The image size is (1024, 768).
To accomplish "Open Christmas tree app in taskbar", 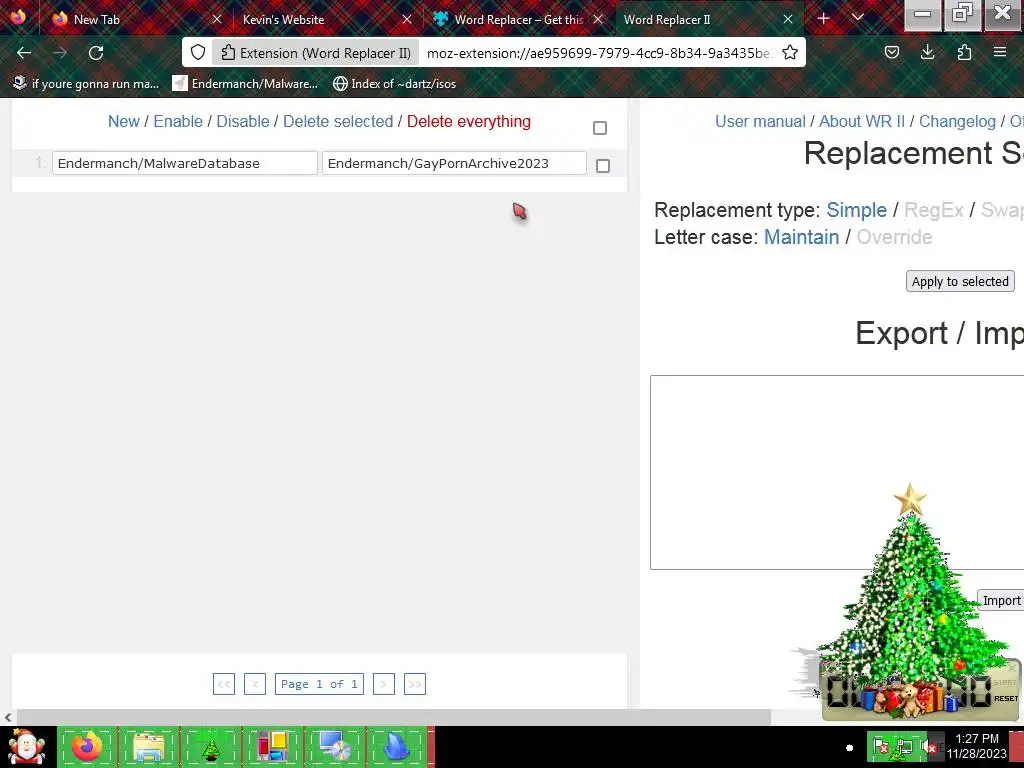I will [210, 747].
